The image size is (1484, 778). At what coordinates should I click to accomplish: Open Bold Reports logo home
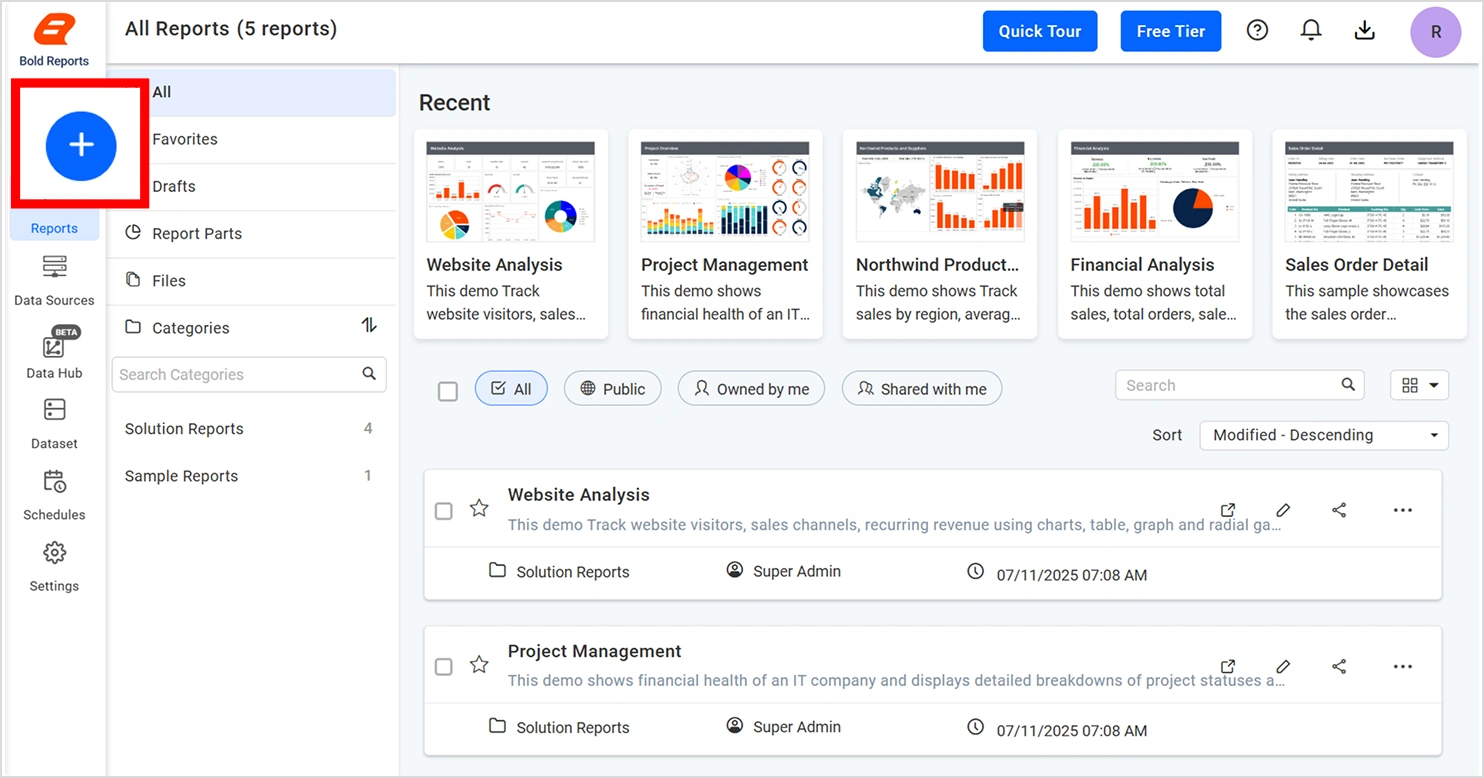click(54, 41)
